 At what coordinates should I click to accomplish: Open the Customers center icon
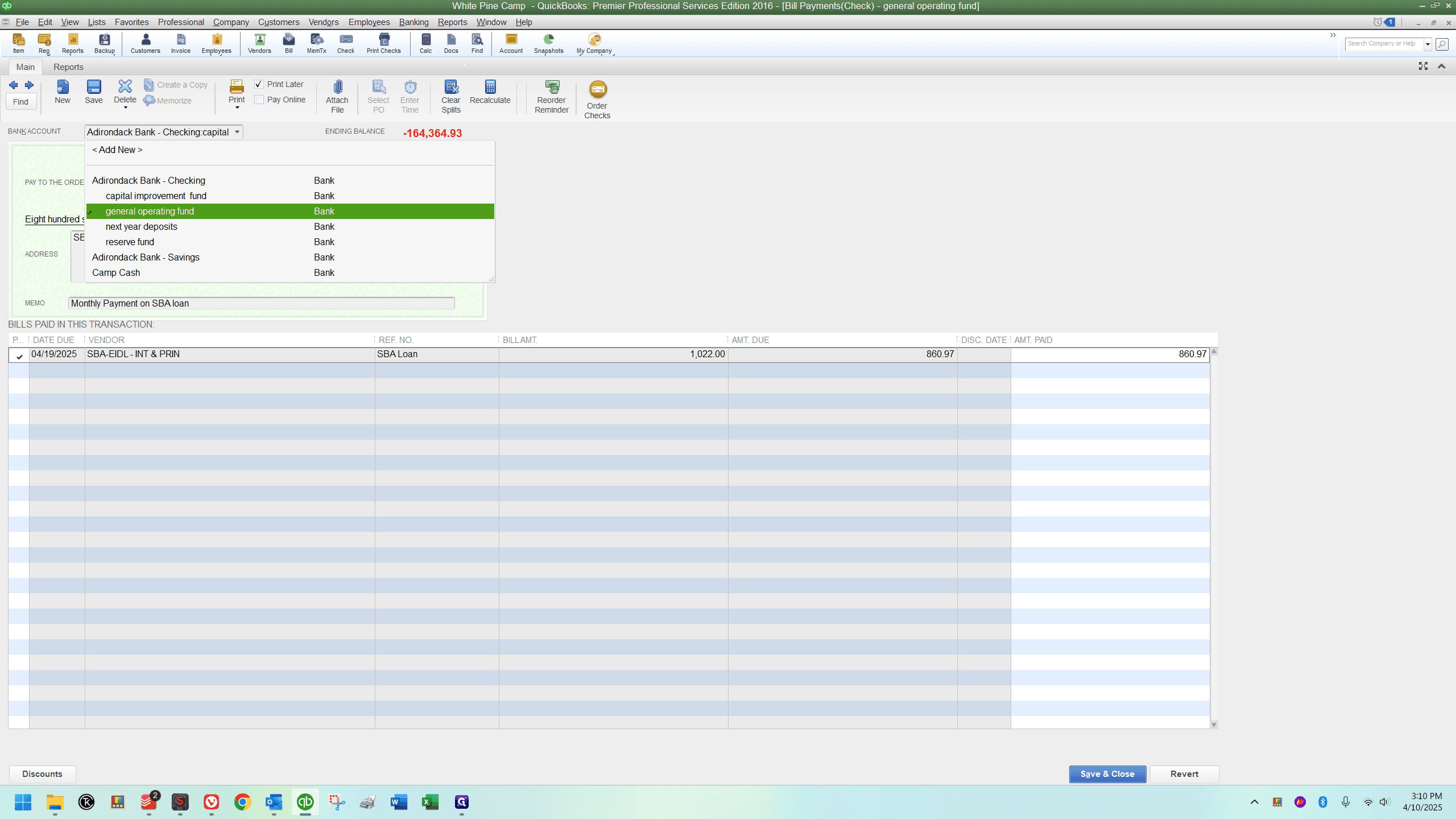click(x=146, y=43)
